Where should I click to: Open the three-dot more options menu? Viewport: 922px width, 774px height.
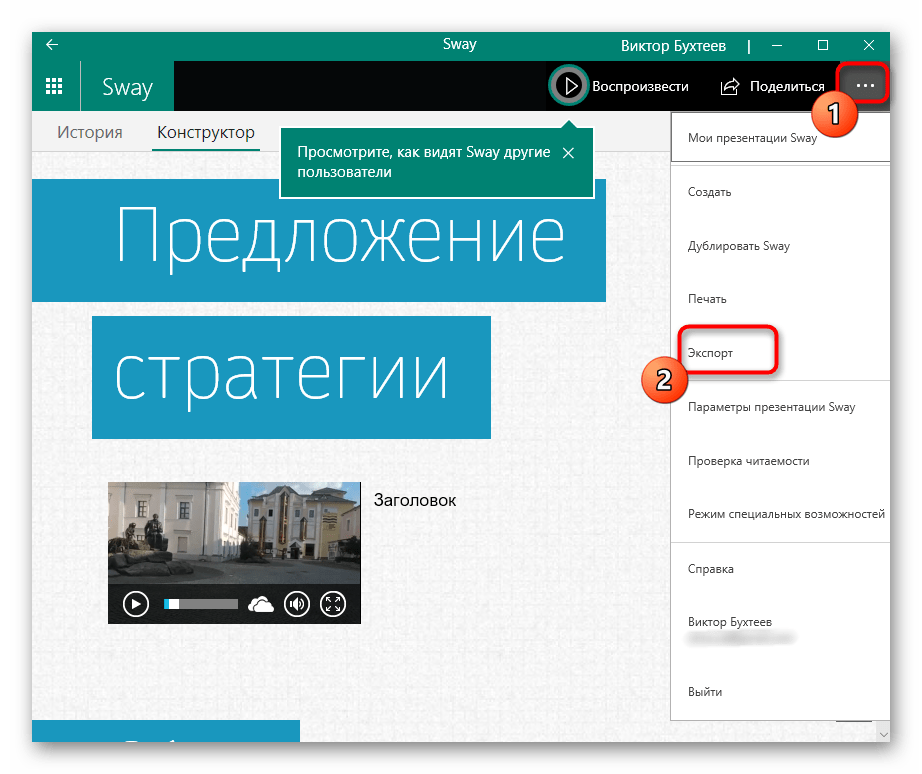click(865, 86)
